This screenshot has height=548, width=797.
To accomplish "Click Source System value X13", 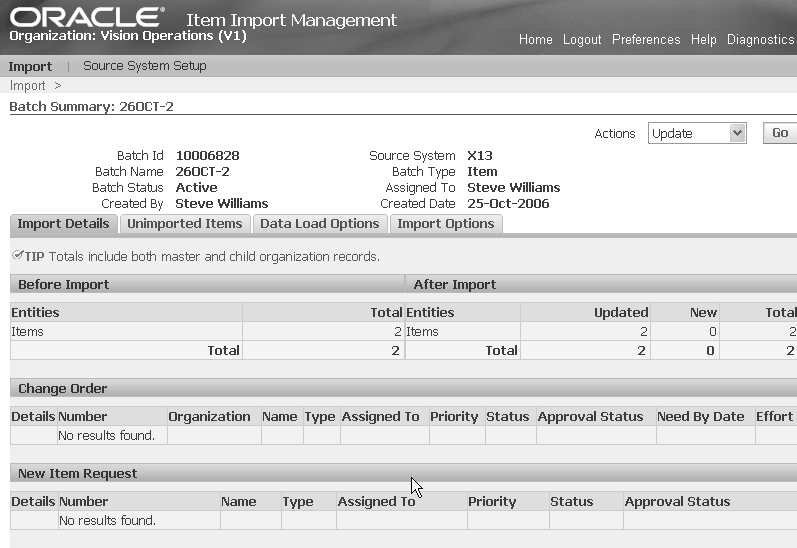I will coord(480,156).
